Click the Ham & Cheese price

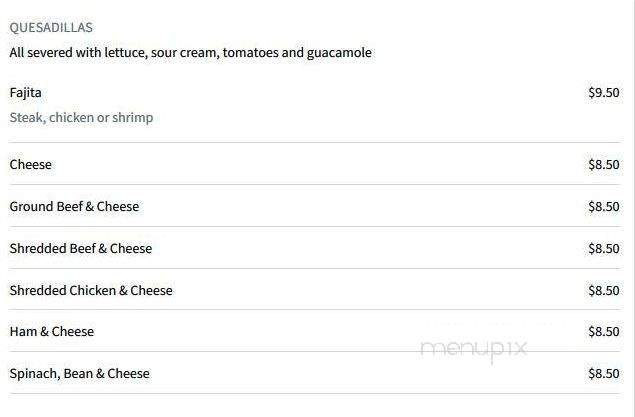pos(604,332)
